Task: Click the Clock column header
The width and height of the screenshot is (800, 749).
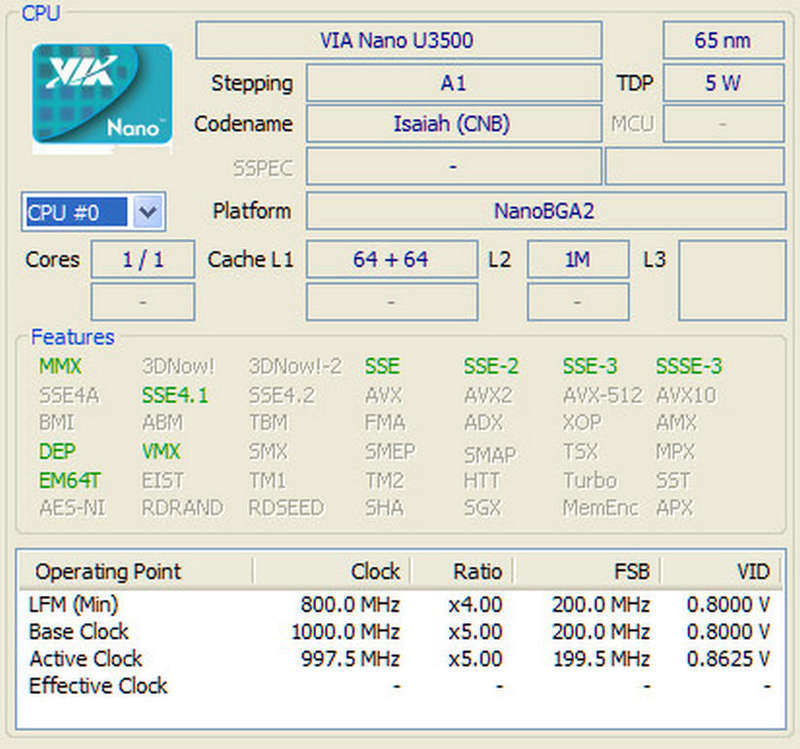Action: click(332, 571)
